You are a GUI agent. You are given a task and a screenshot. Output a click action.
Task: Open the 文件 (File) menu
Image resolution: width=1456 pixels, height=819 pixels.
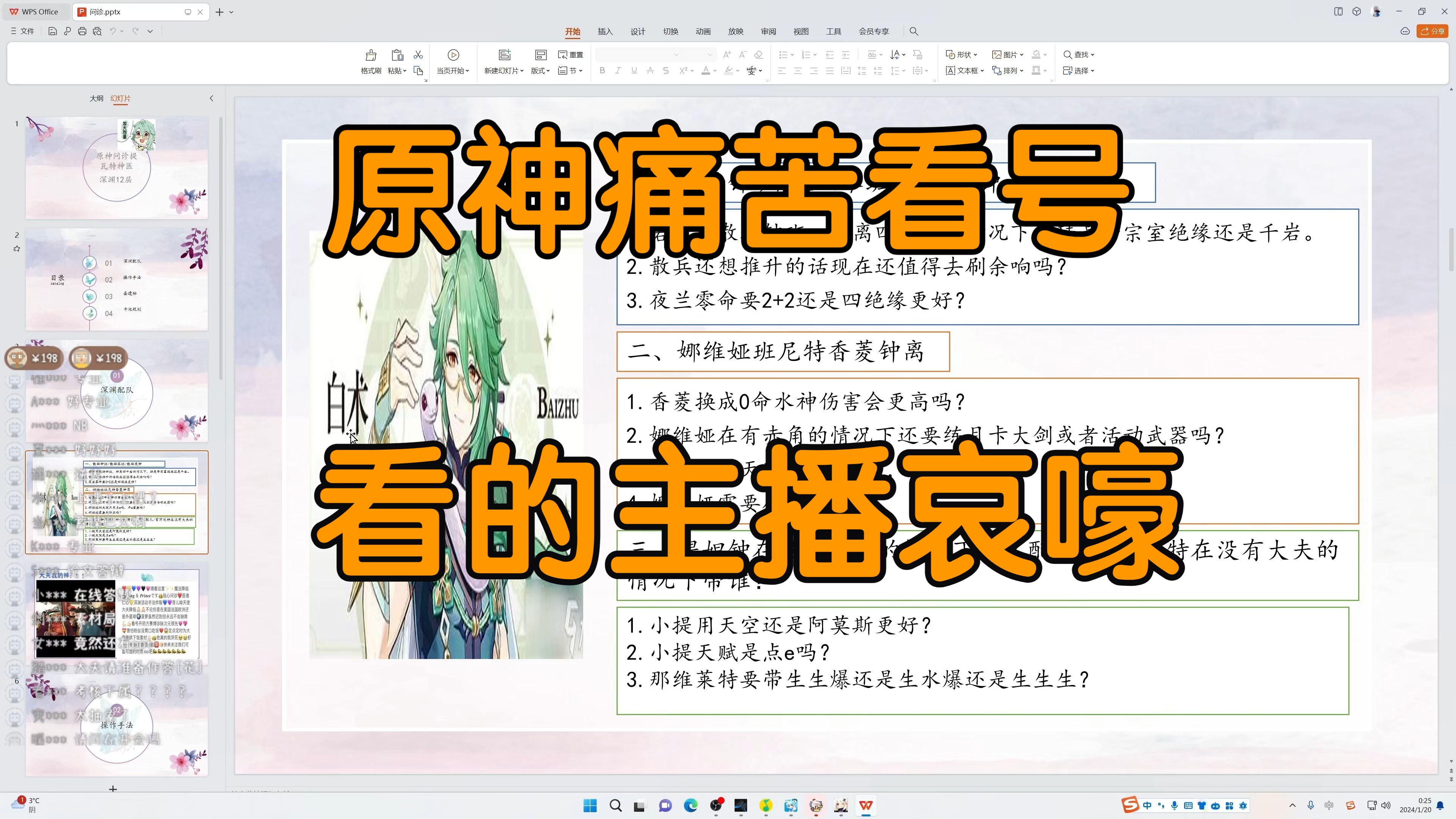pyautogui.click(x=23, y=31)
